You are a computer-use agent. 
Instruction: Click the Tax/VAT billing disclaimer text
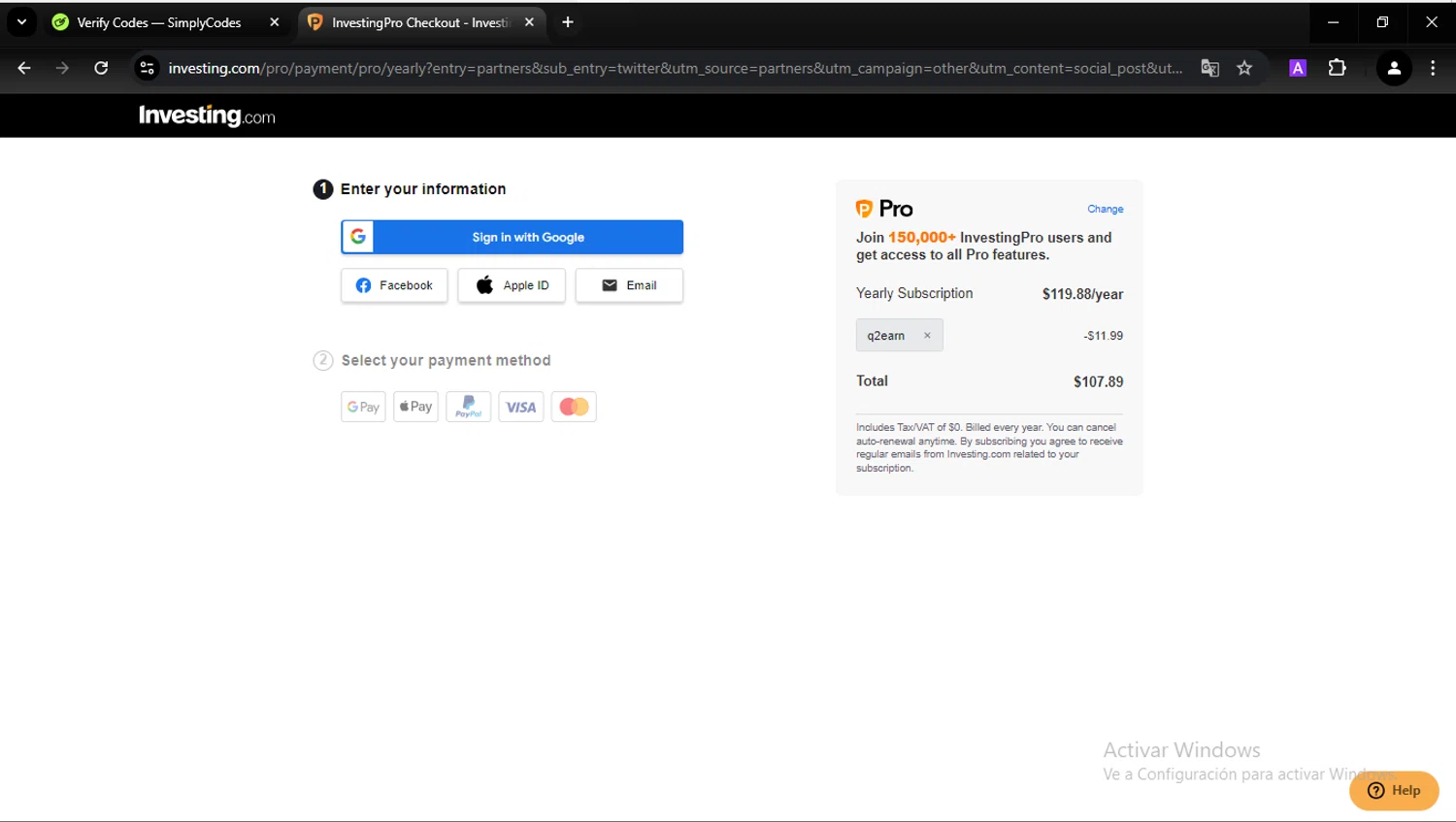pos(989,447)
